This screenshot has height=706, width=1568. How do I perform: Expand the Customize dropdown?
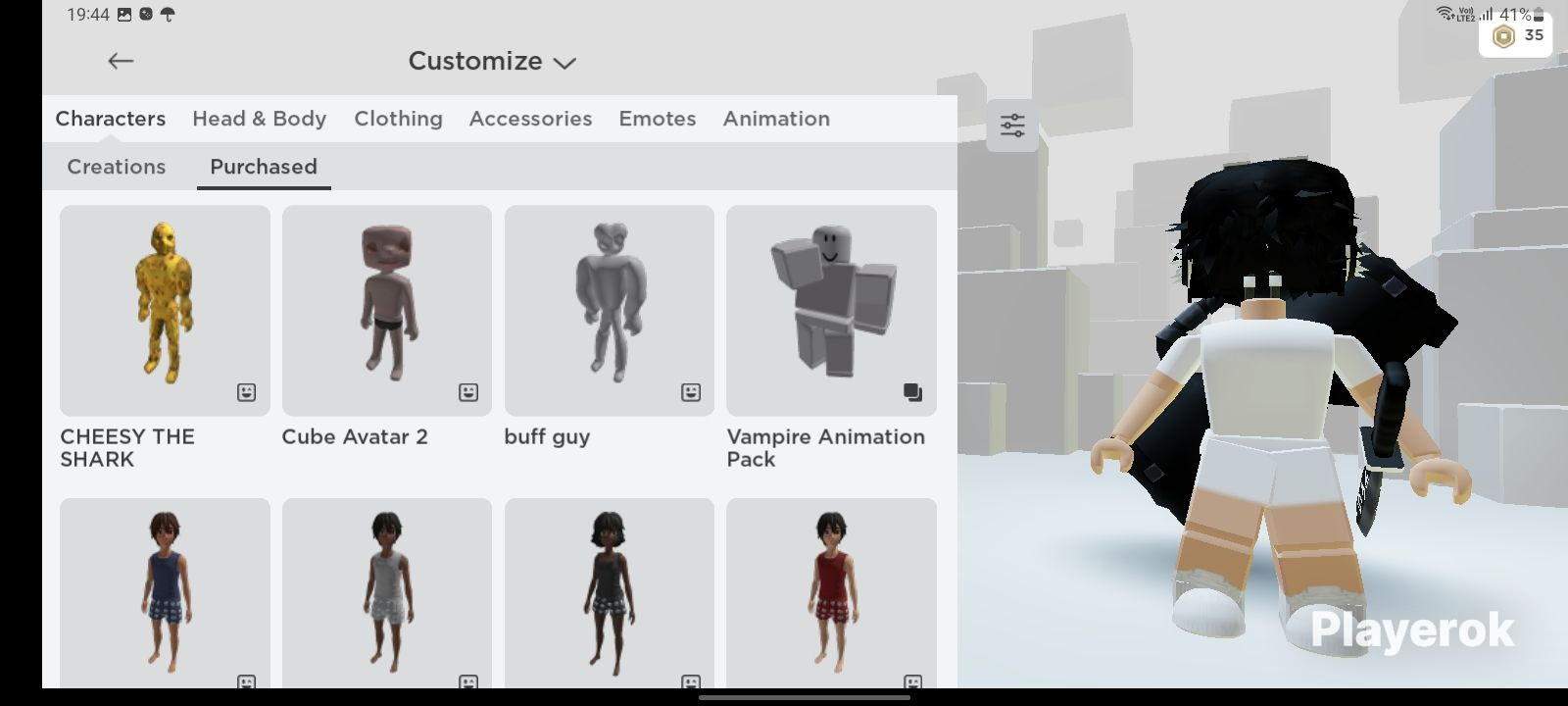coord(492,61)
